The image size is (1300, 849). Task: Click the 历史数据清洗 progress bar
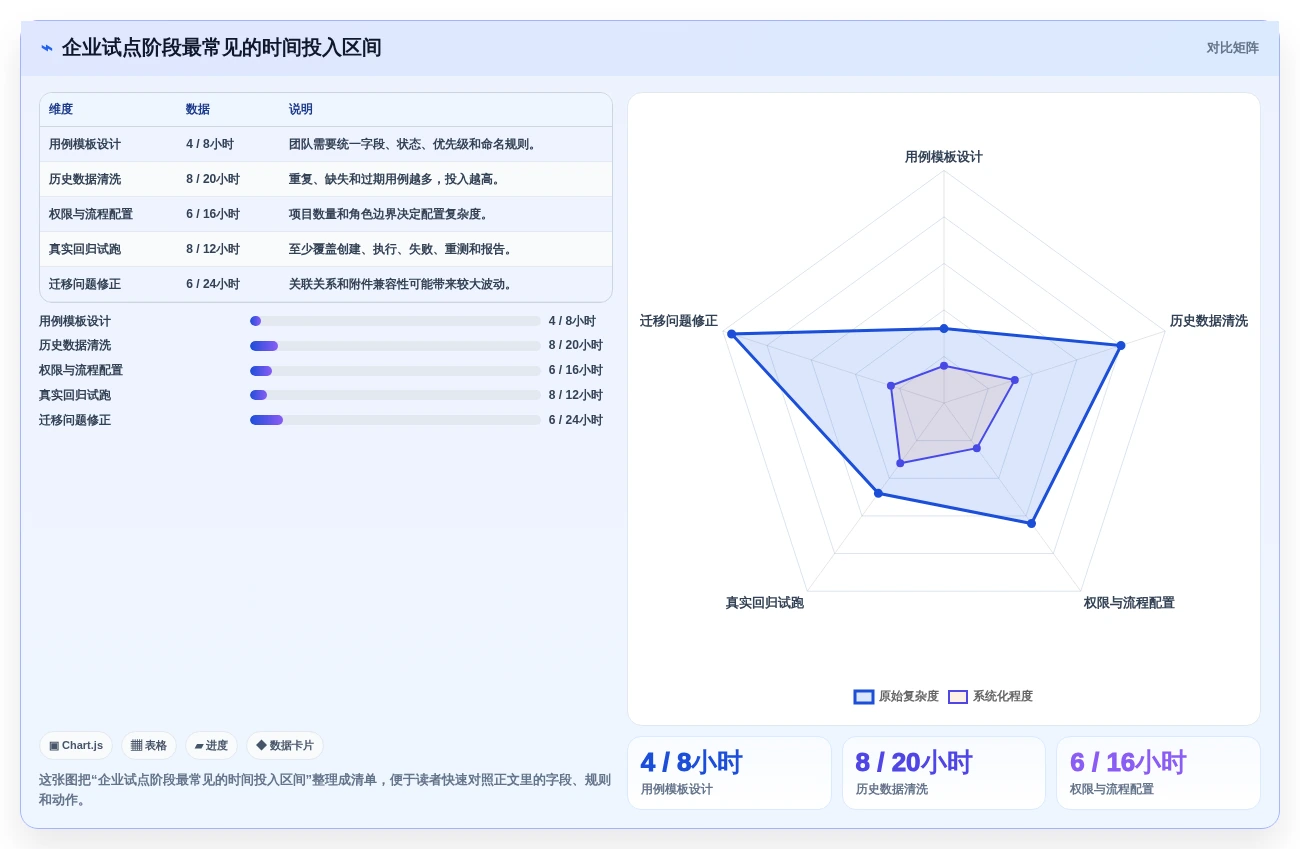click(x=395, y=346)
